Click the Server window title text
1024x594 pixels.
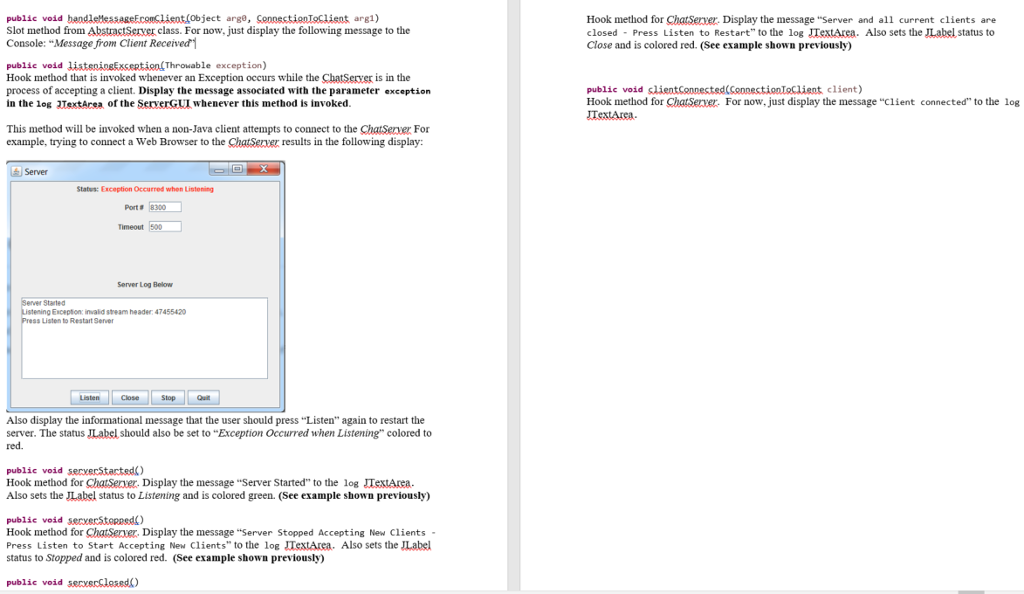tap(34, 170)
